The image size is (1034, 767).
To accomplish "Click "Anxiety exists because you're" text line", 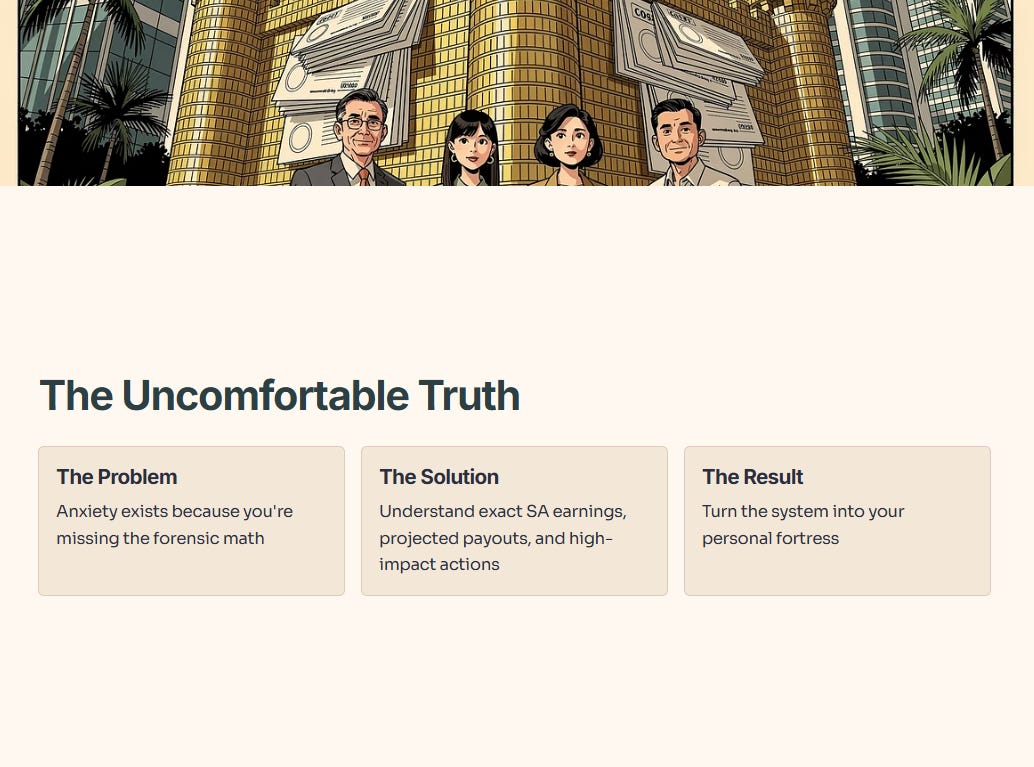I will [175, 512].
